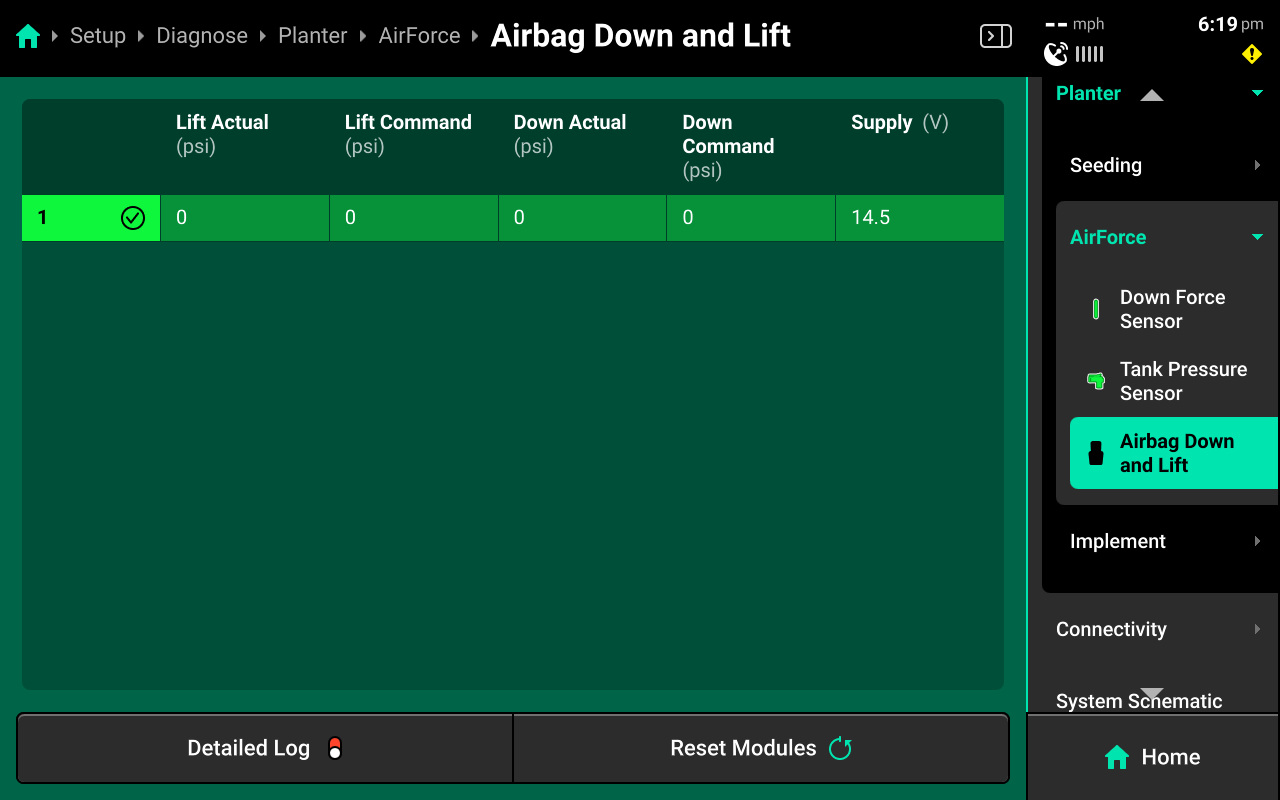Expand the Seeding submenu
This screenshot has height=800, width=1280.
(x=1257, y=165)
